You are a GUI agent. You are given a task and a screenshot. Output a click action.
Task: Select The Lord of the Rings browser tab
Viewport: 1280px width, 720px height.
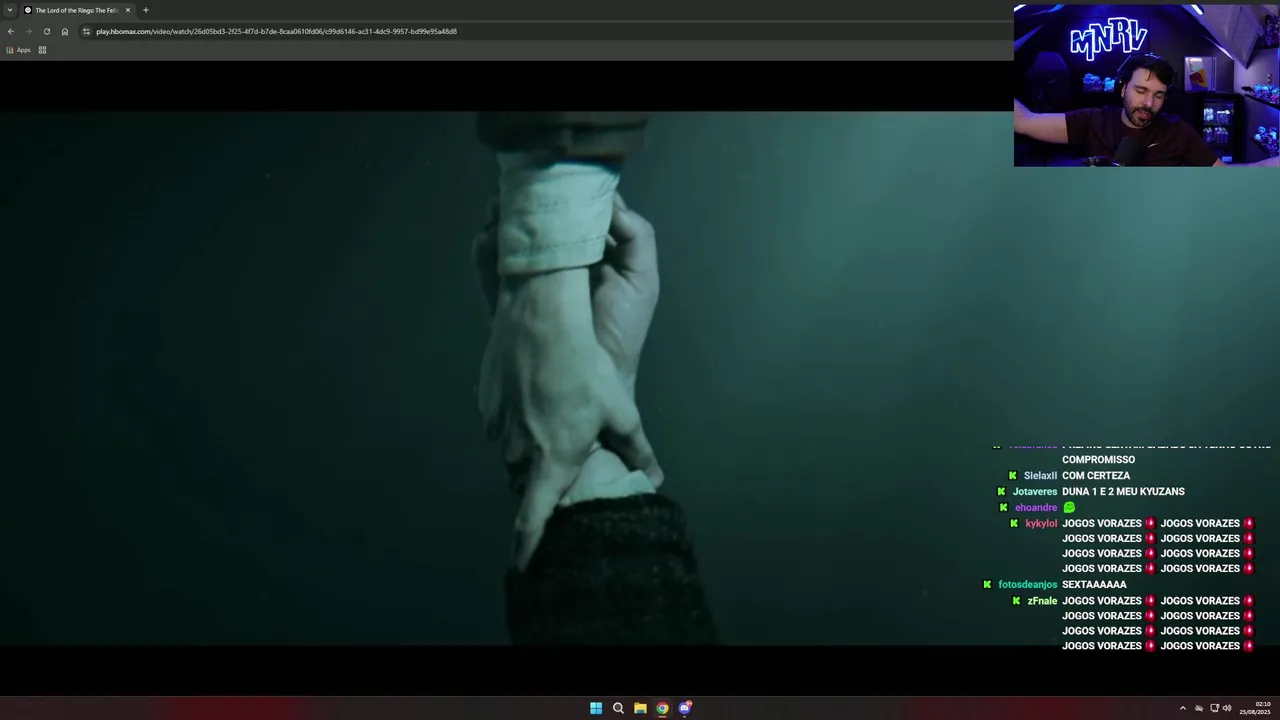[77, 10]
